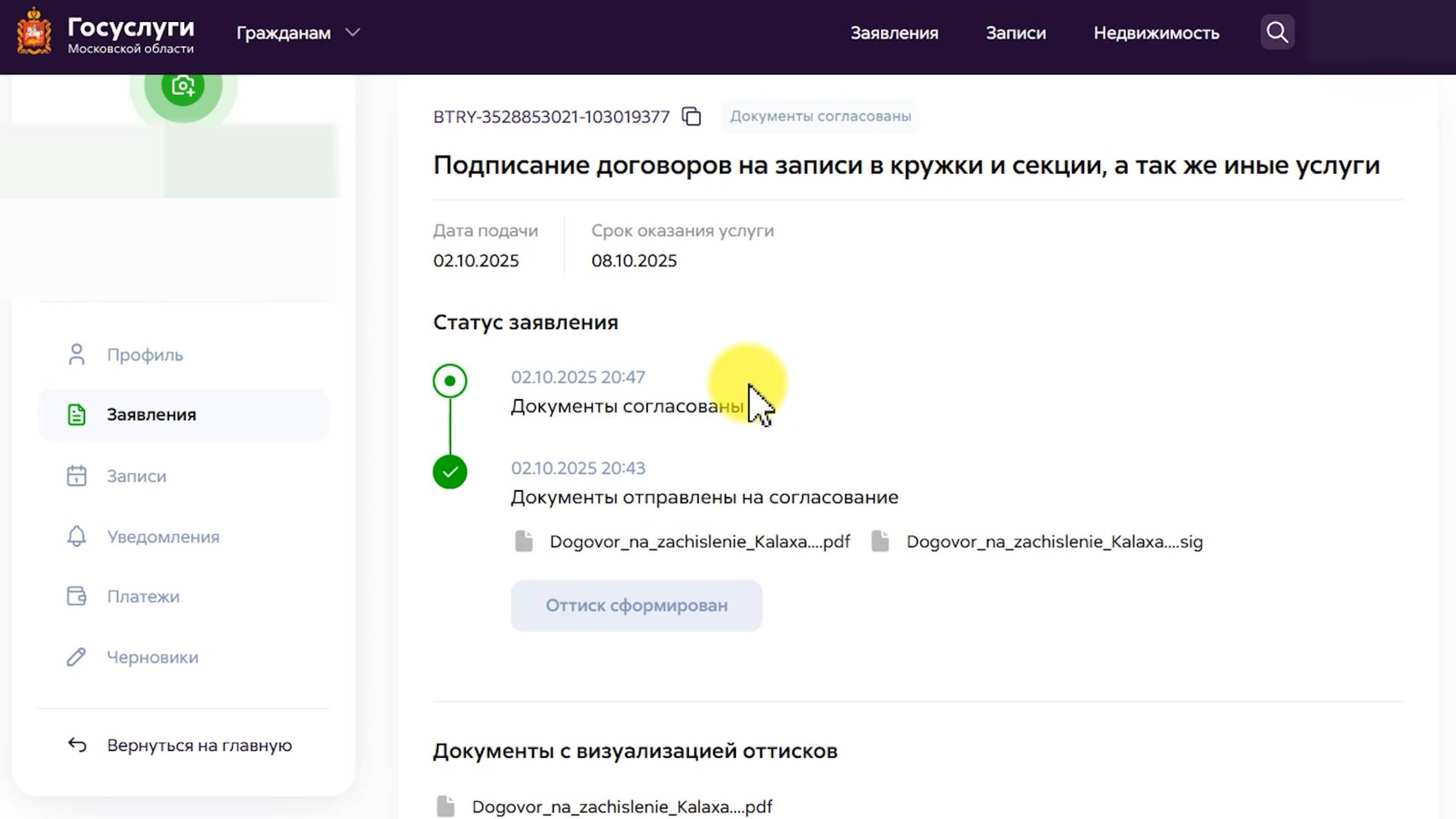
Task: Click Документы отправлены на согласование status text
Action: 704,497
